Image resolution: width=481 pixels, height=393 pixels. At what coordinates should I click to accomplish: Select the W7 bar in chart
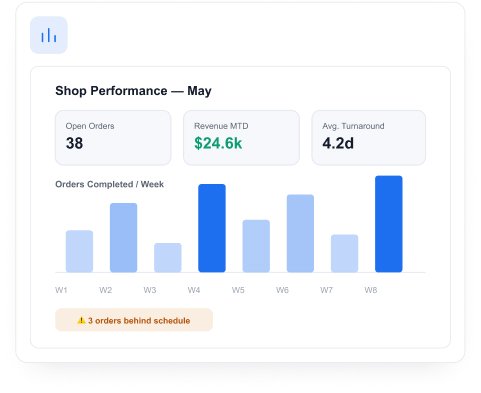tap(344, 253)
